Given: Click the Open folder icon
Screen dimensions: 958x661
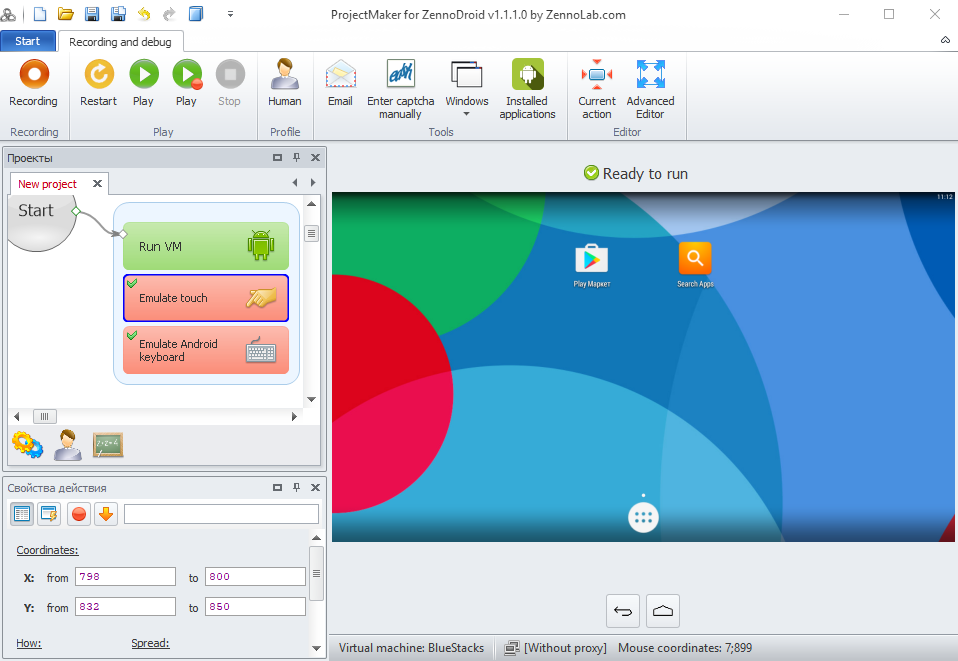Looking at the screenshot, I should click(x=66, y=13).
